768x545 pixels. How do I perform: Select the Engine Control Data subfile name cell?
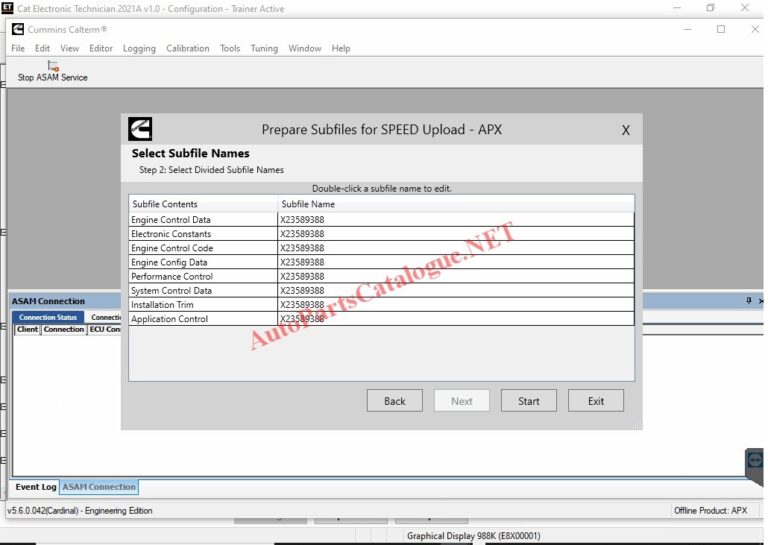click(456, 219)
